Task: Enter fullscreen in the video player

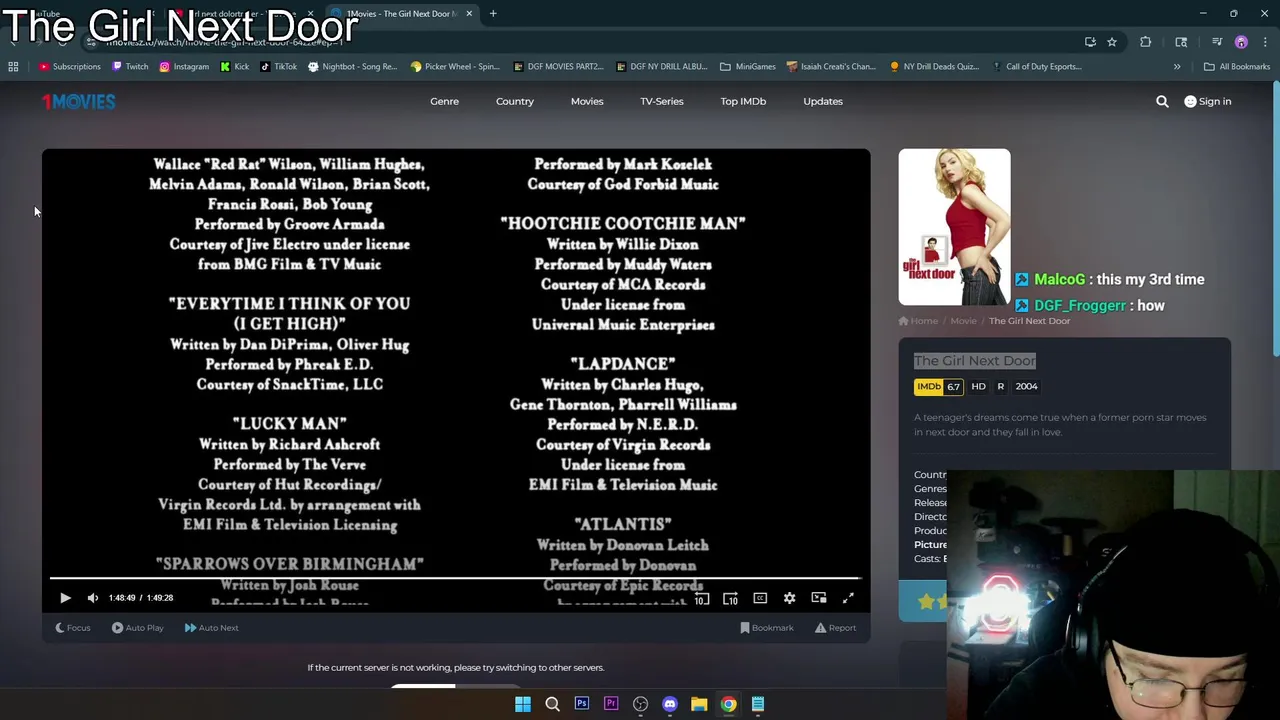Action: click(x=848, y=598)
